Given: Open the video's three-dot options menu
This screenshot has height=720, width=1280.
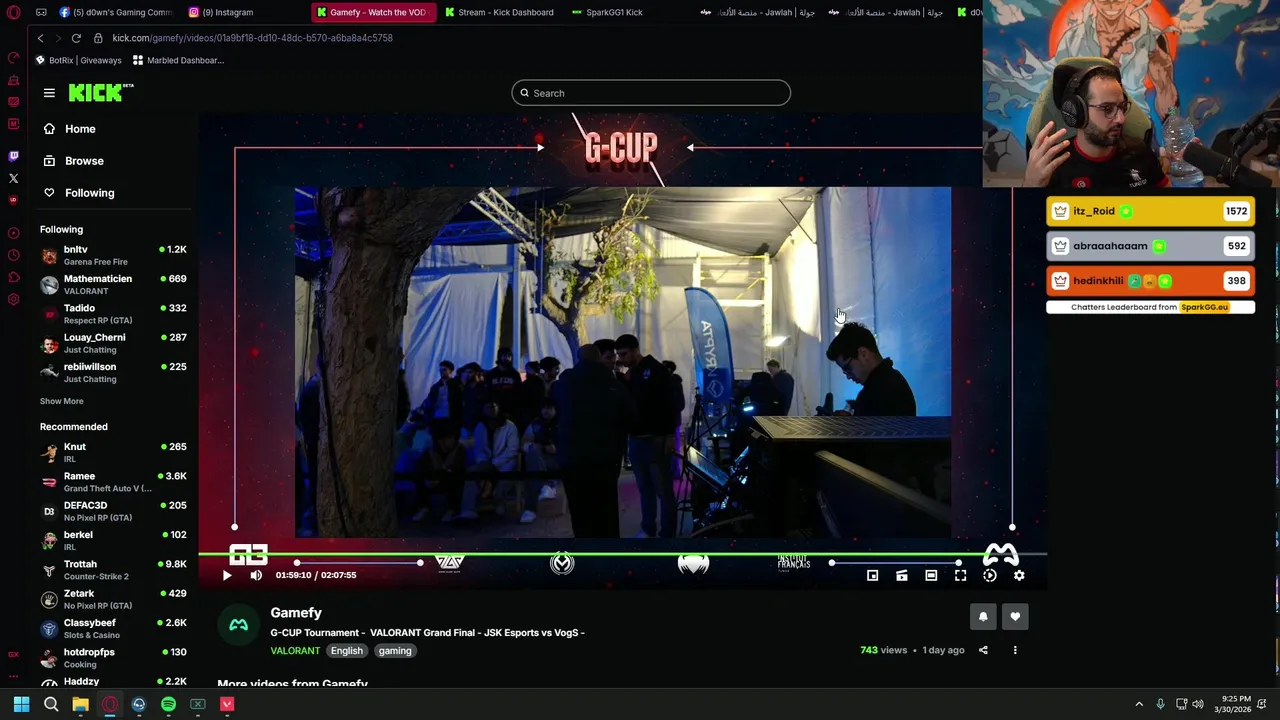Looking at the screenshot, I should (1015, 650).
